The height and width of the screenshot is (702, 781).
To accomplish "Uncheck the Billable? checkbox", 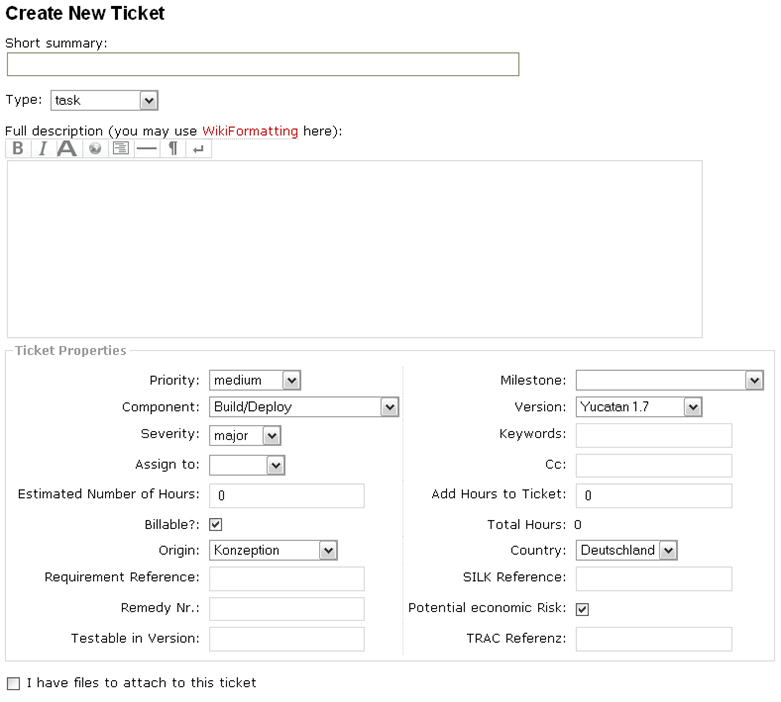I will tap(216, 524).
